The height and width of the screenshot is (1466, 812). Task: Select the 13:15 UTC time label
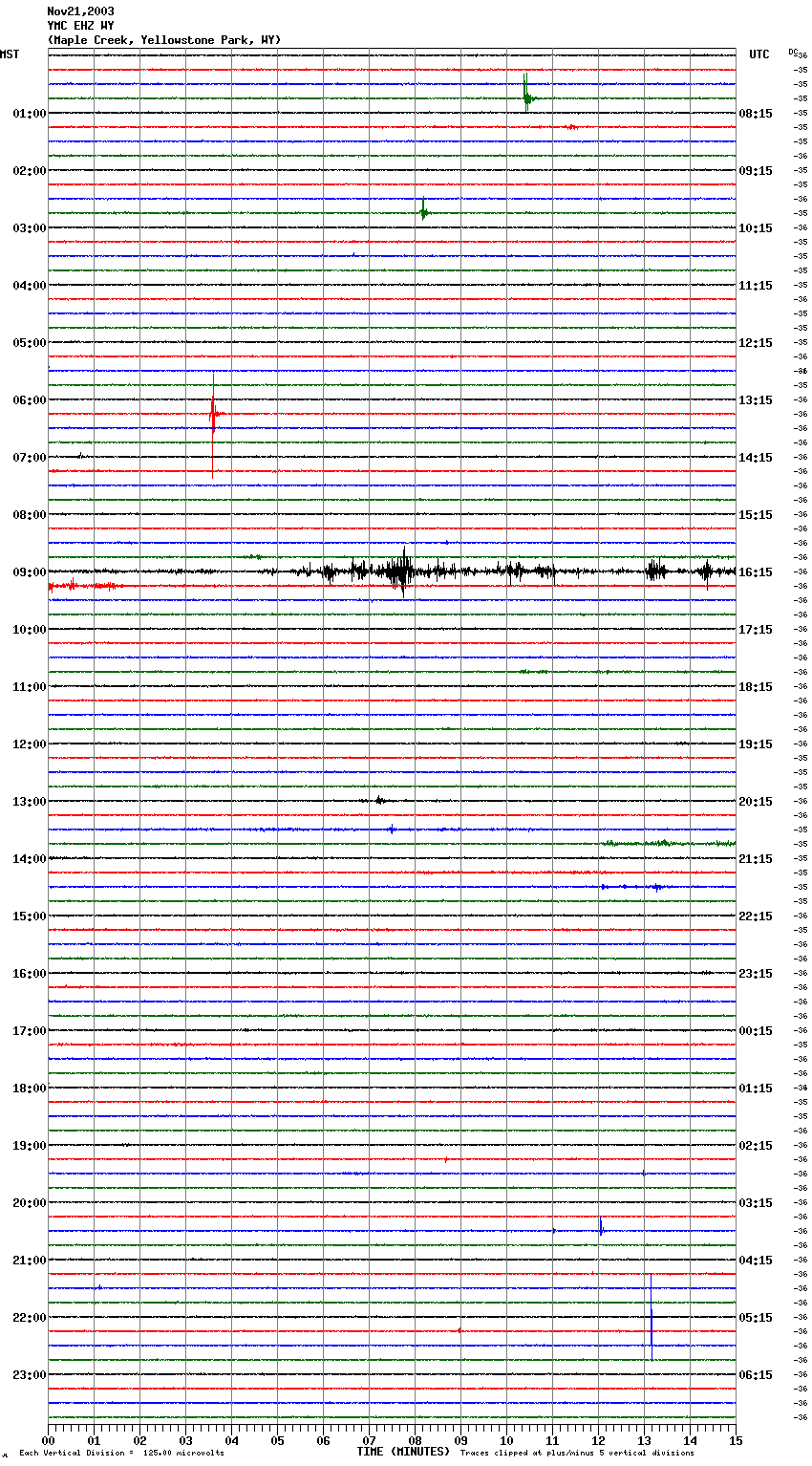point(756,400)
